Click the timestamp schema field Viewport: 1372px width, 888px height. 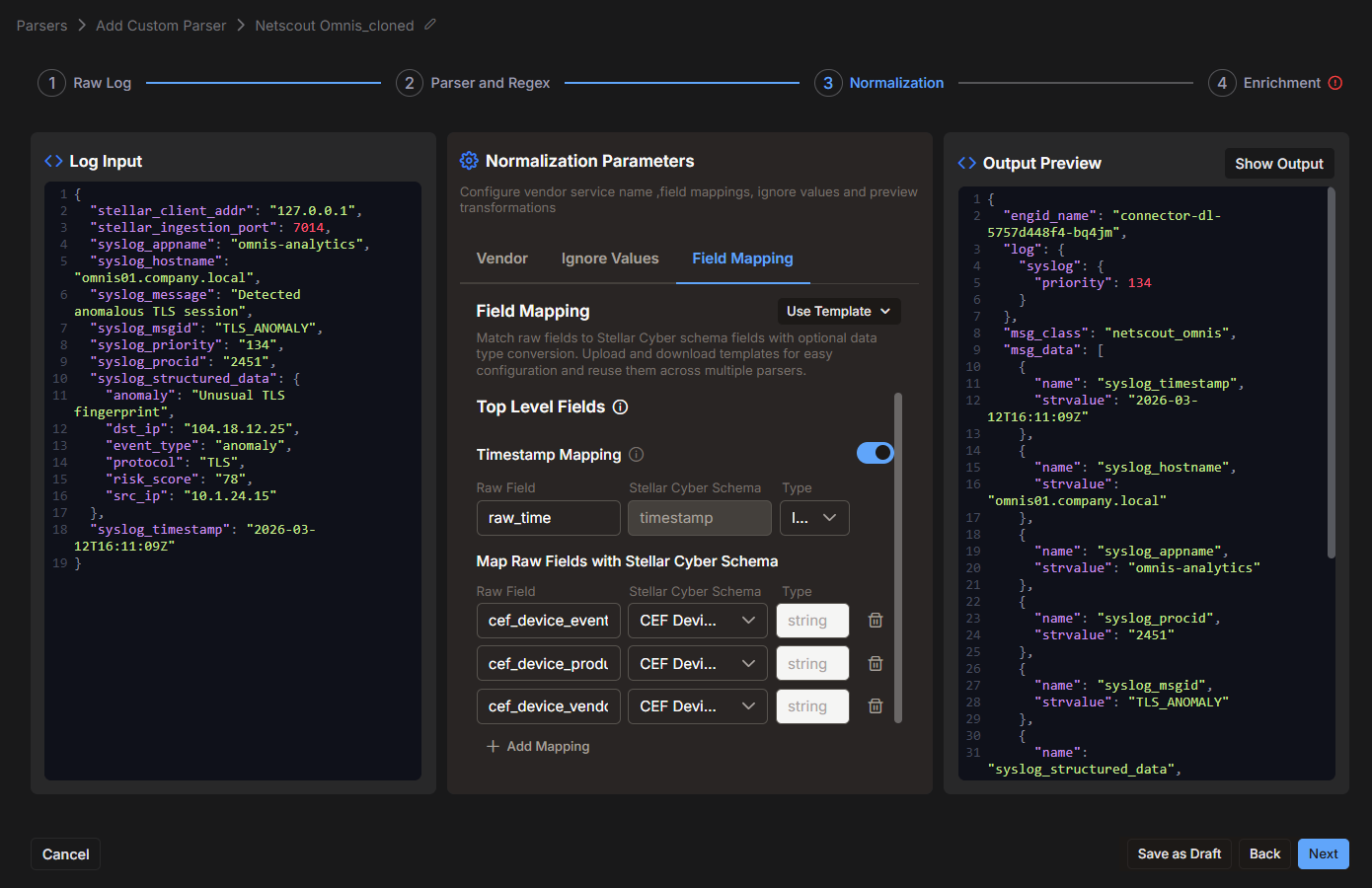[700, 518]
